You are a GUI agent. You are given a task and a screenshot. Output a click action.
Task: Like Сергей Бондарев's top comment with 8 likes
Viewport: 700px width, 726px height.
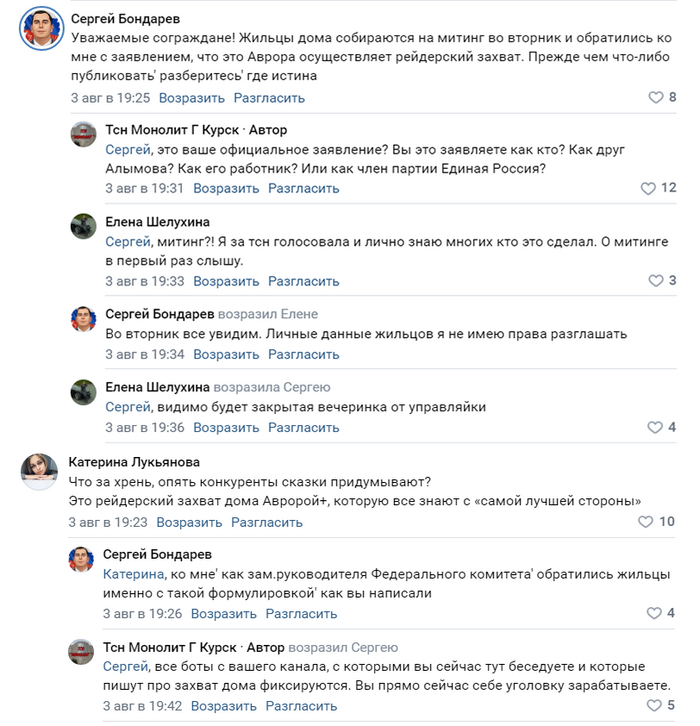coord(656,98)
